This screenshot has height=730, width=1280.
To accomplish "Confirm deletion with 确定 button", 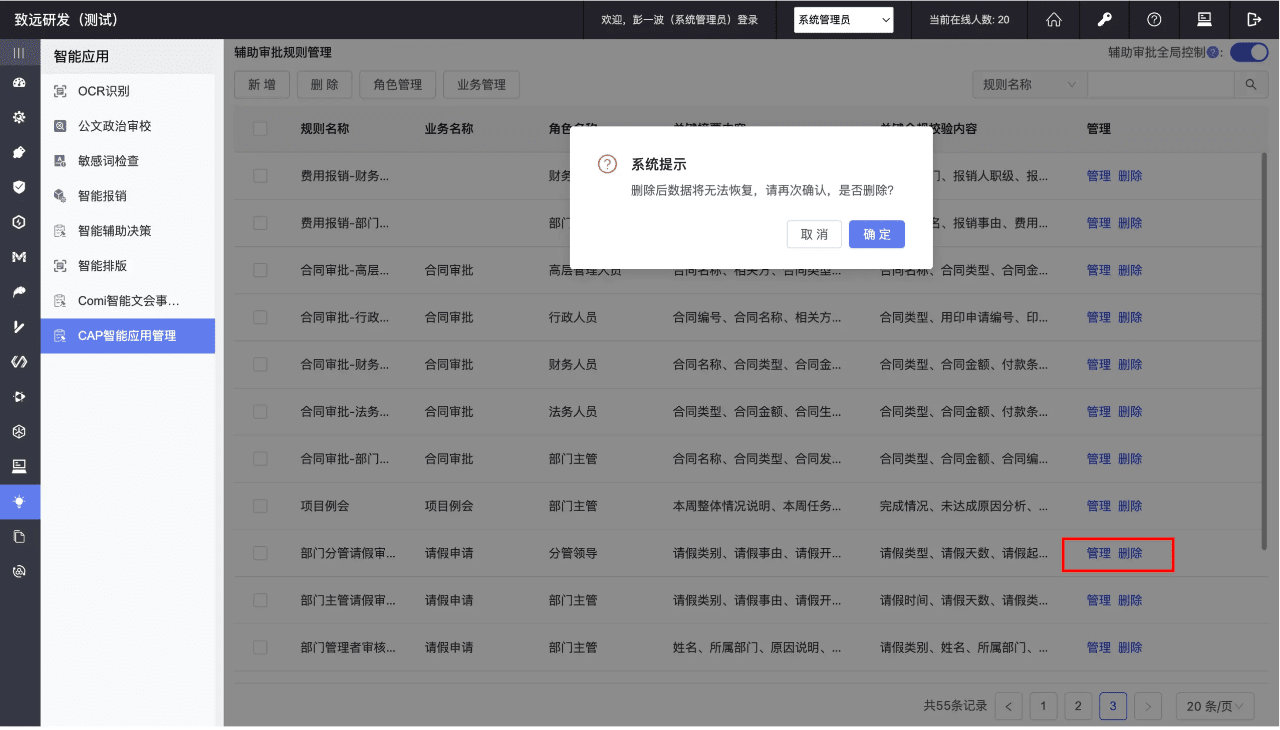I will tap(877, 234).
